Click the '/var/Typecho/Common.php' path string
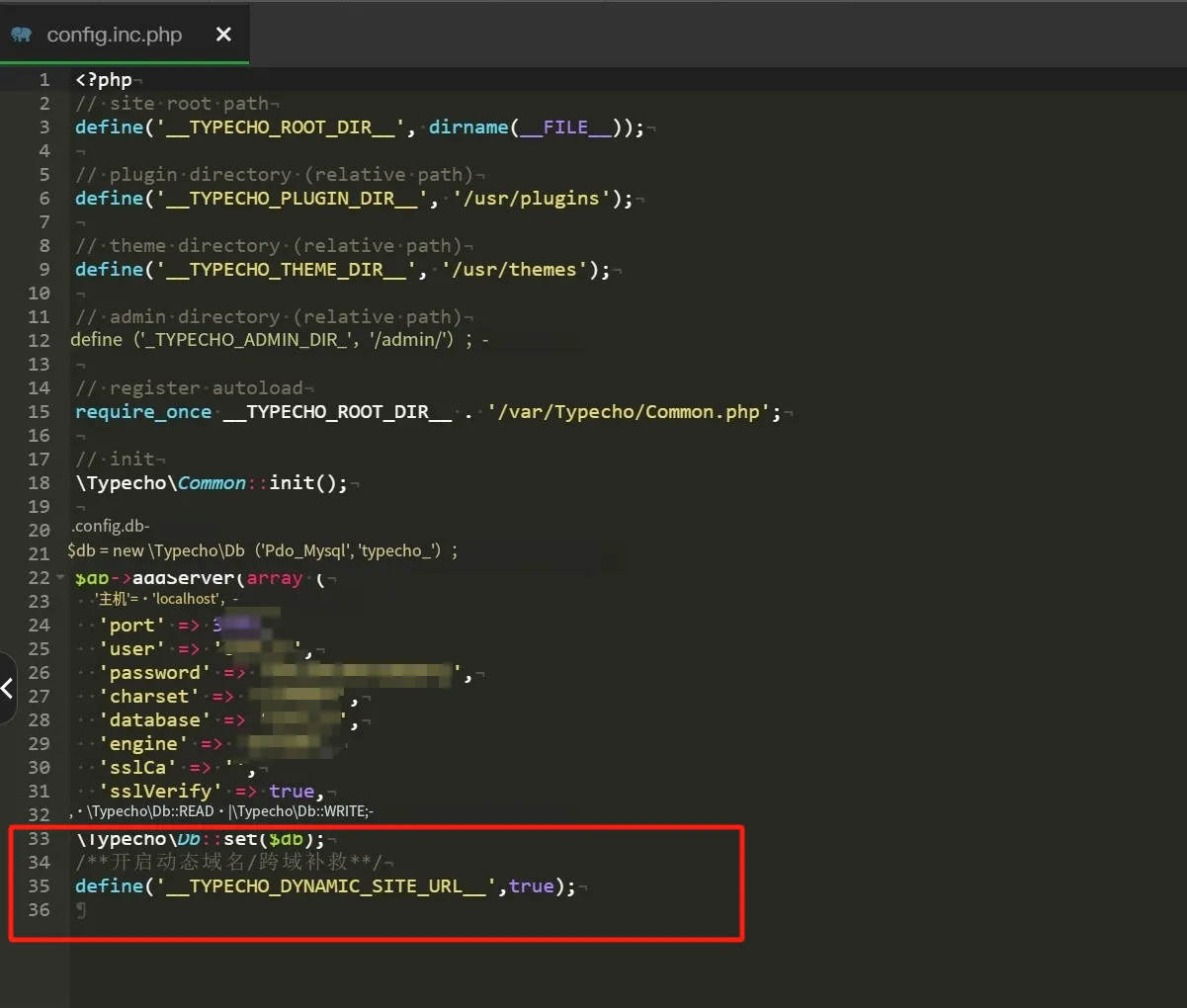Viewport: 1187px width, 1008px height. [629, 412]
